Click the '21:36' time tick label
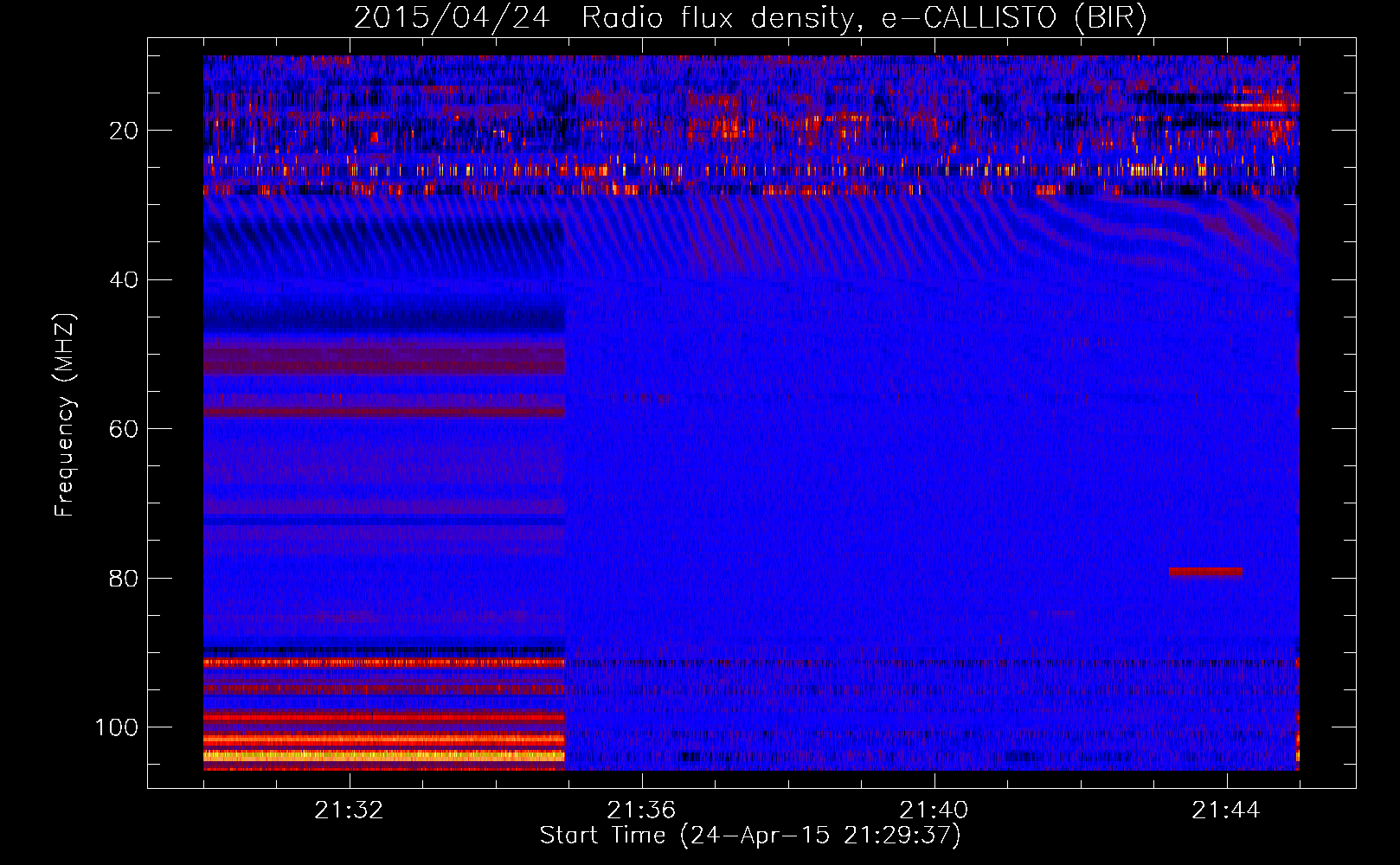 [641, 811]
